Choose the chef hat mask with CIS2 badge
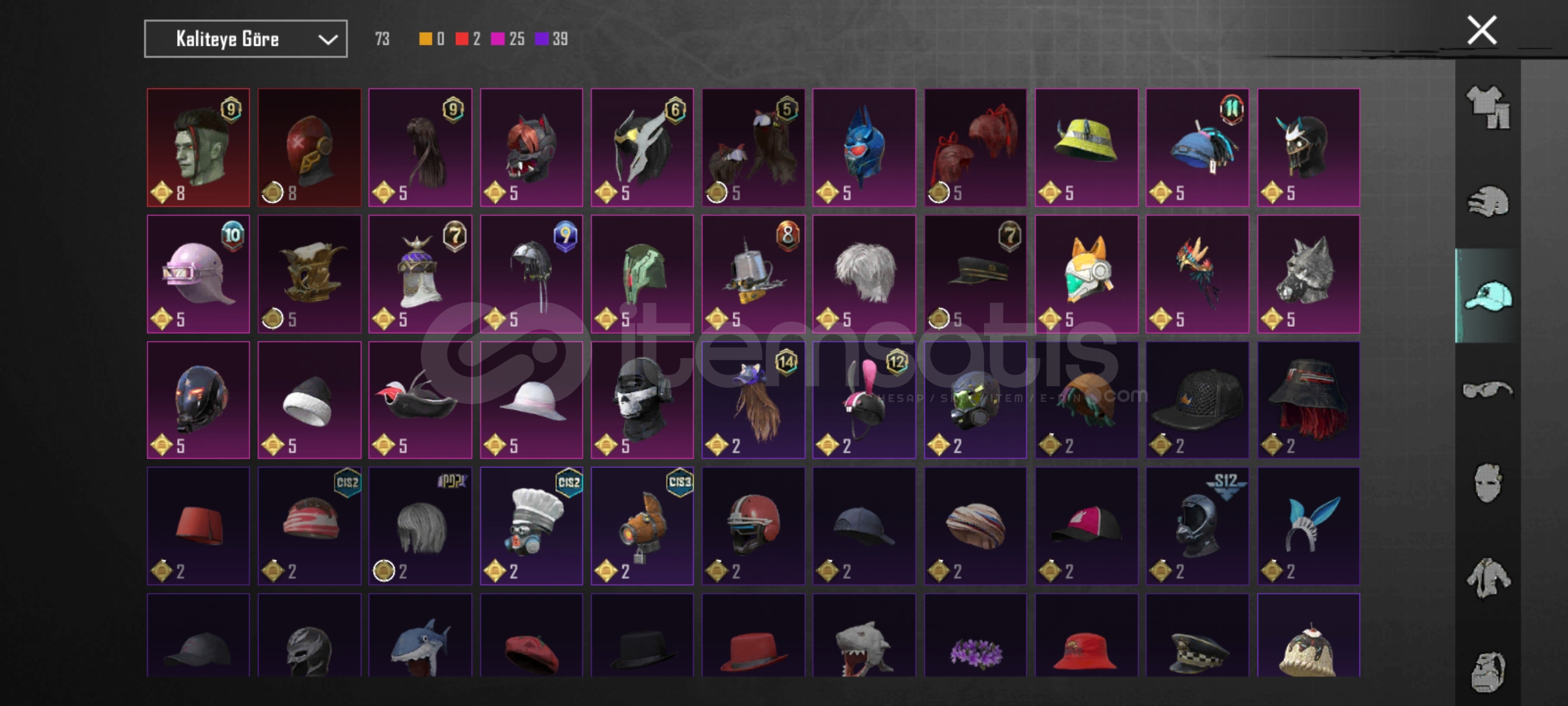This screenshot has height=706, width=1568. (531, 526)
